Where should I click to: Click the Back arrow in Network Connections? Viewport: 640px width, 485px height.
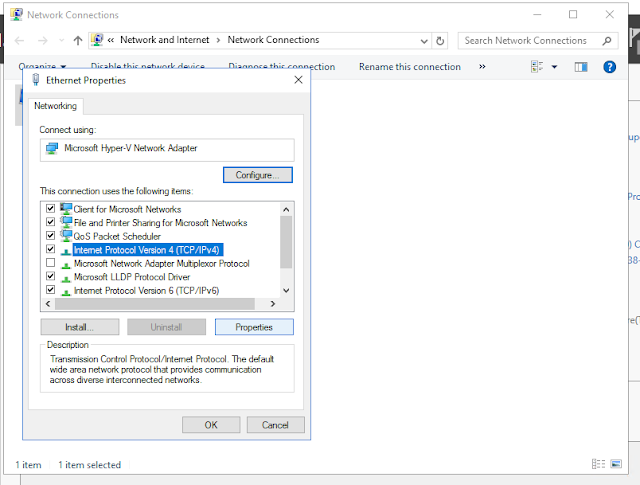click(19, 40)
